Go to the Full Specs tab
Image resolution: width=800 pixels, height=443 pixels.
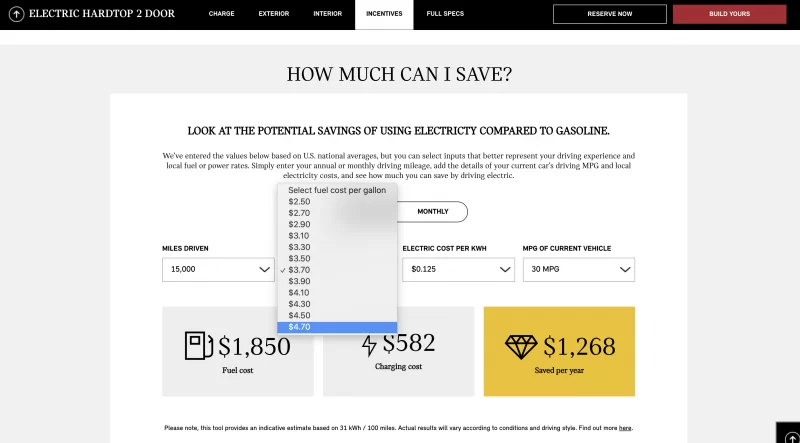point(443,14)
